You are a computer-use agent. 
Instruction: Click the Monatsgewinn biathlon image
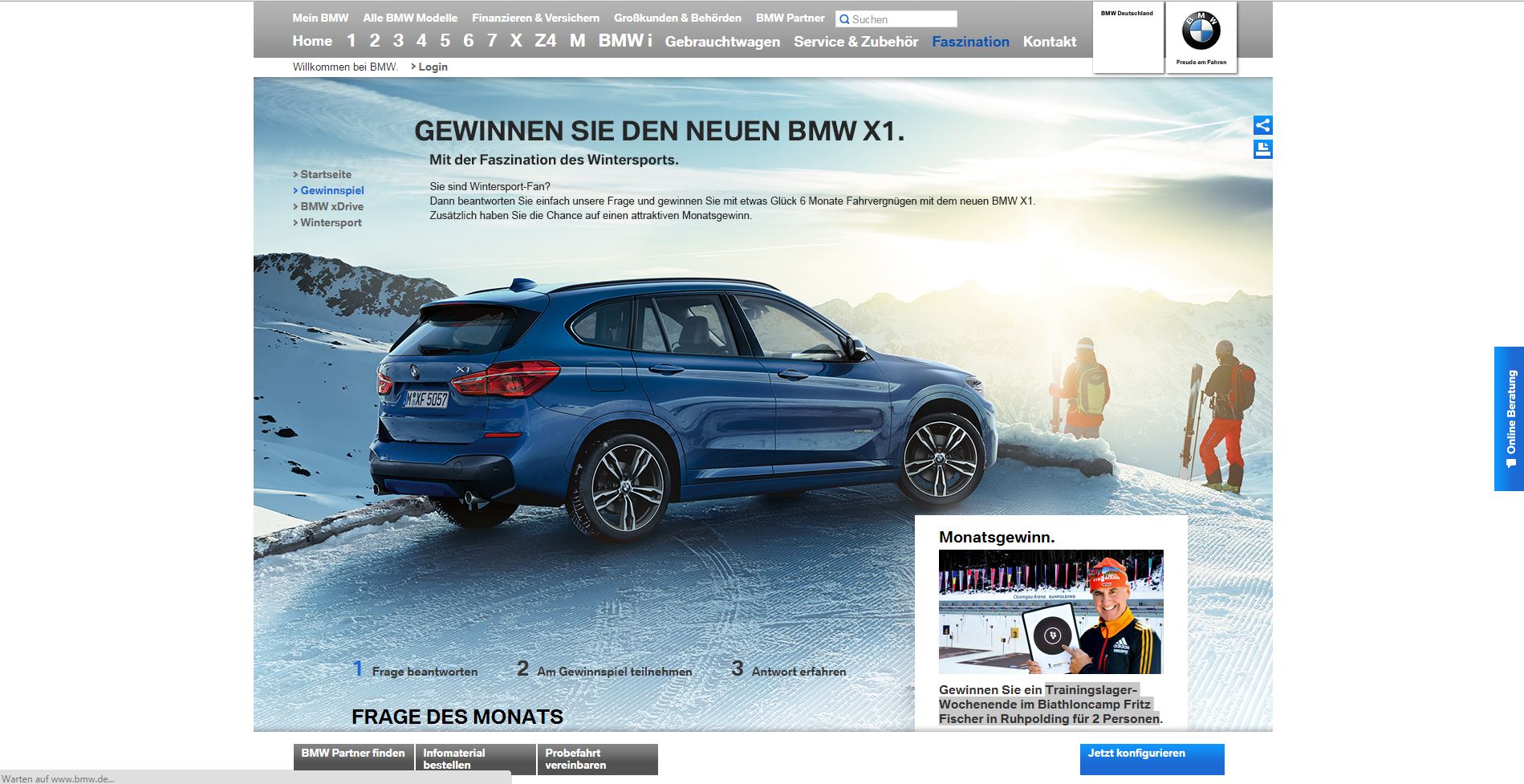(x=1051, y=611)
